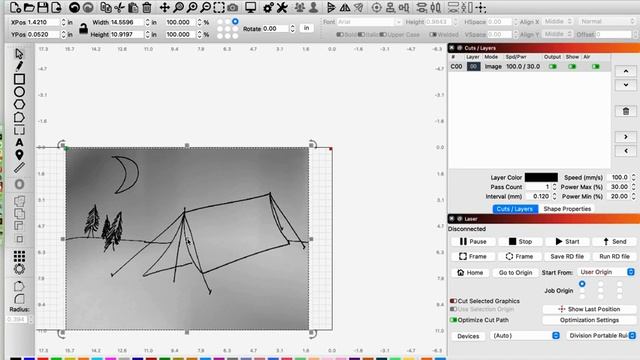Click the black Layer Color swatch
The height and width of the screenshot is (360, 640).
541,177
